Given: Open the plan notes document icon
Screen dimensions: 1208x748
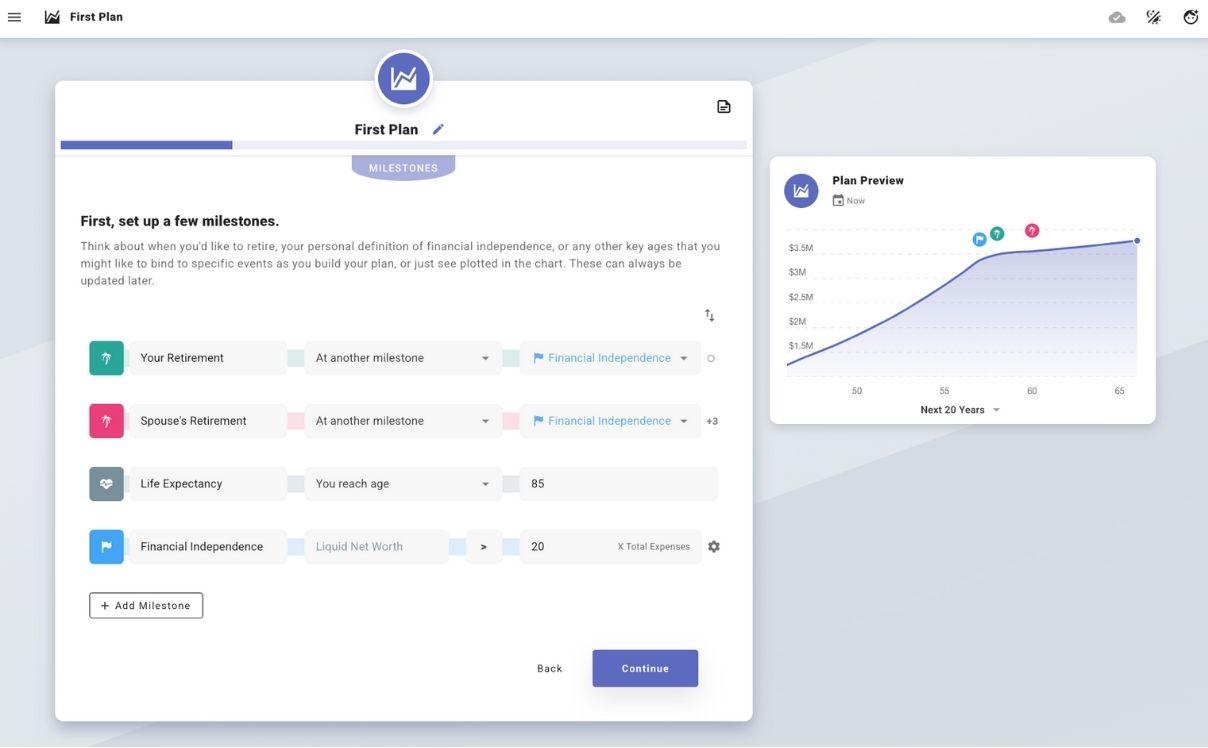Looking at the screenshot, I should (x=724, y=107).
